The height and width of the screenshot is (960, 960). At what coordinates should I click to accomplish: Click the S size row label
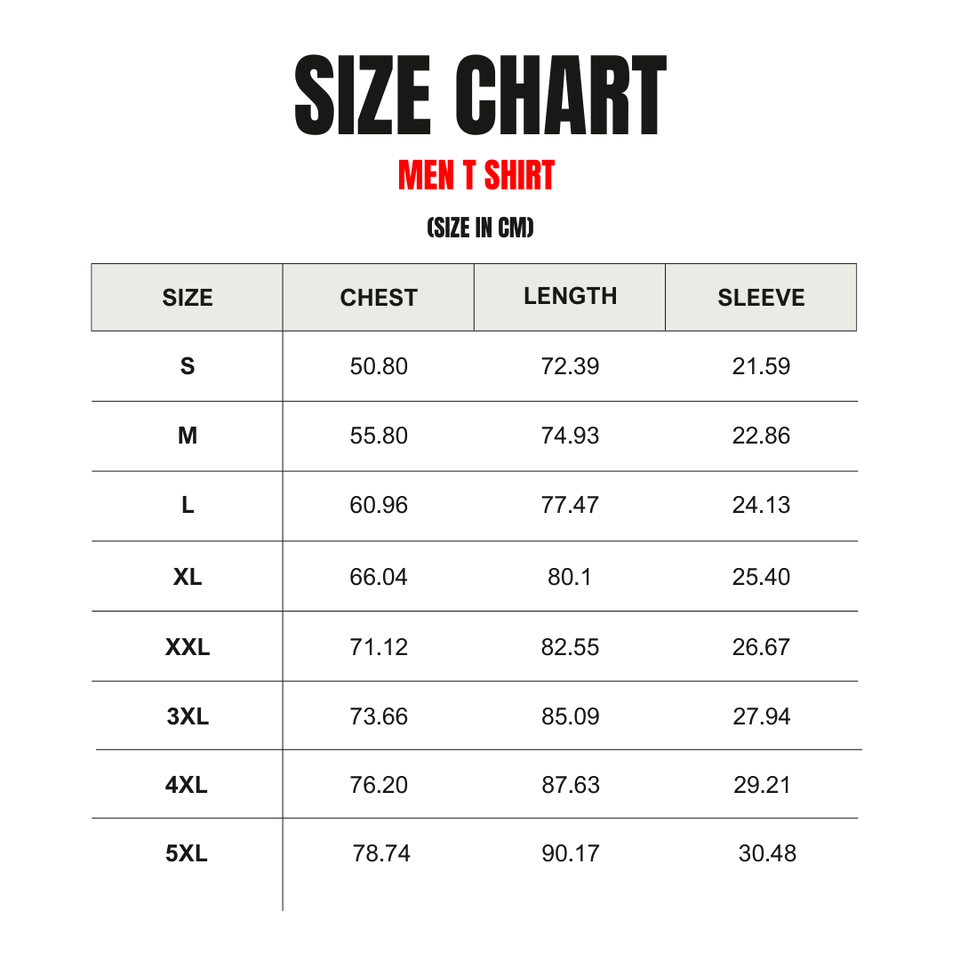click(x=187, y=366)
